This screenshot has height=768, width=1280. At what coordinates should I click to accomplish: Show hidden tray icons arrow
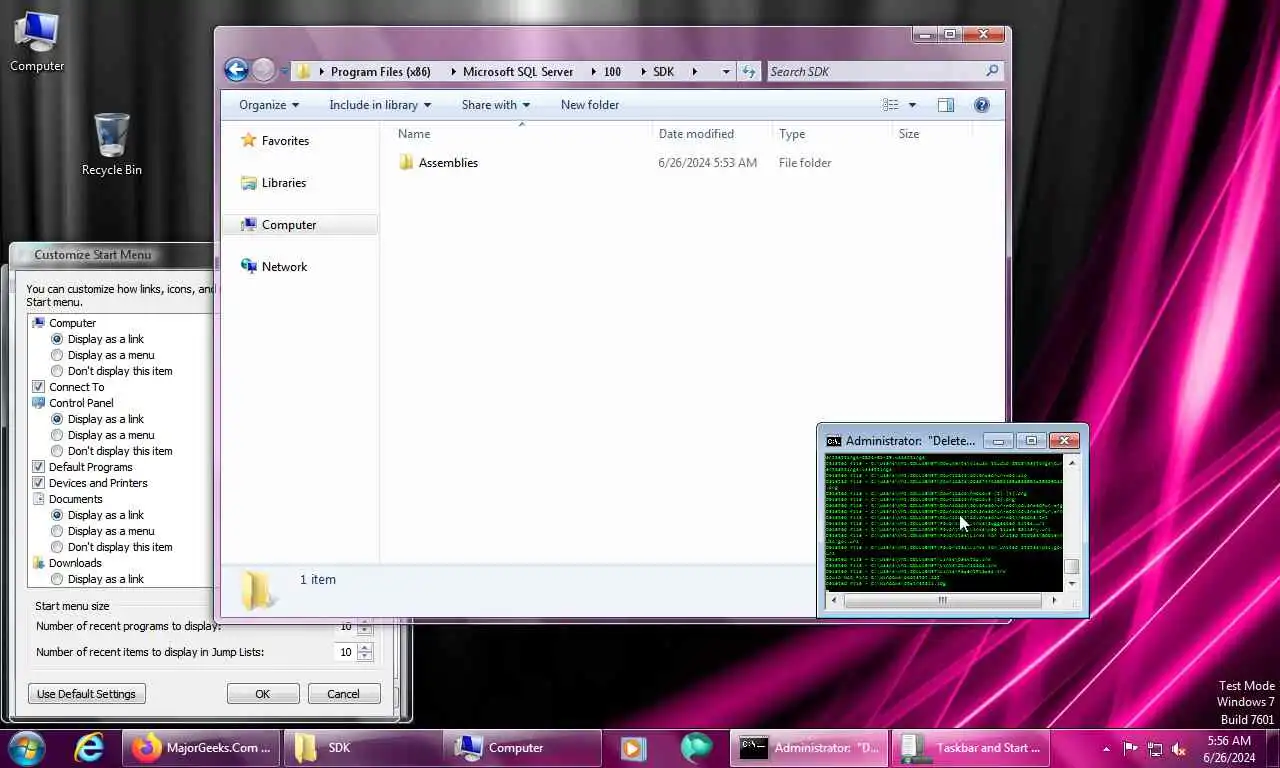click(1106, 748)
